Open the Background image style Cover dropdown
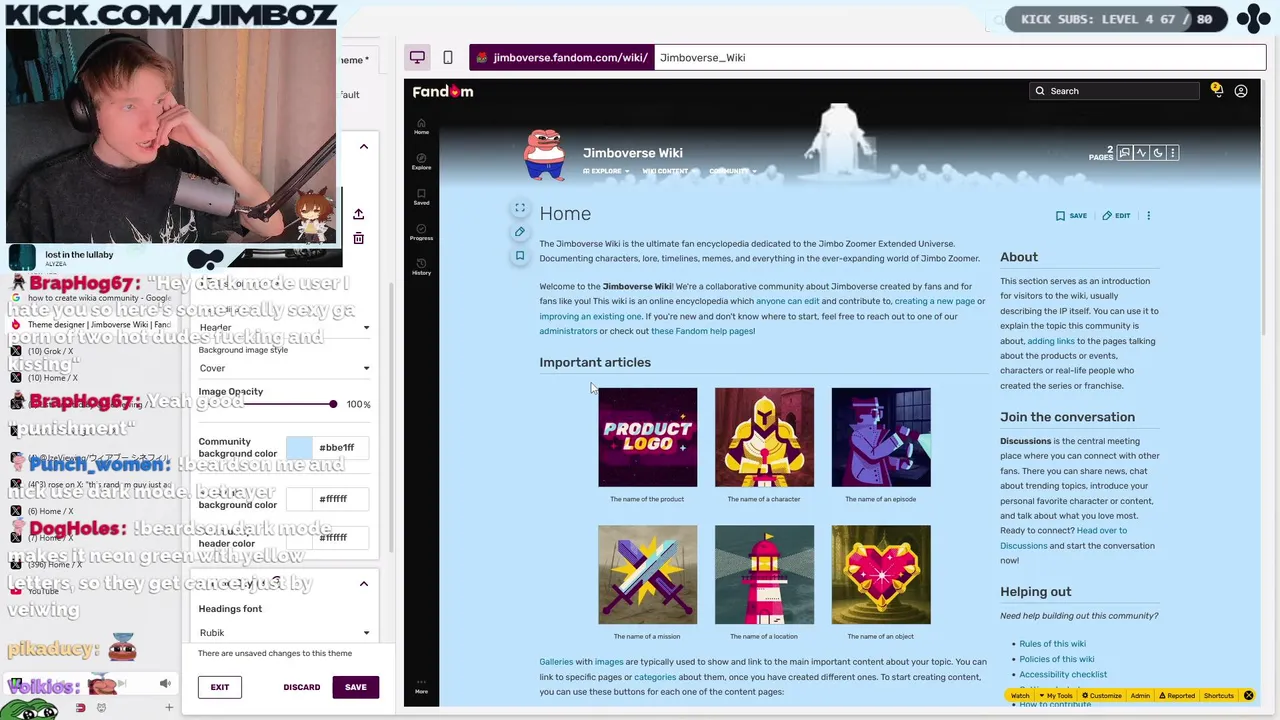The width and height of the screenshot is (1280, 720). [x=284, y=368]
